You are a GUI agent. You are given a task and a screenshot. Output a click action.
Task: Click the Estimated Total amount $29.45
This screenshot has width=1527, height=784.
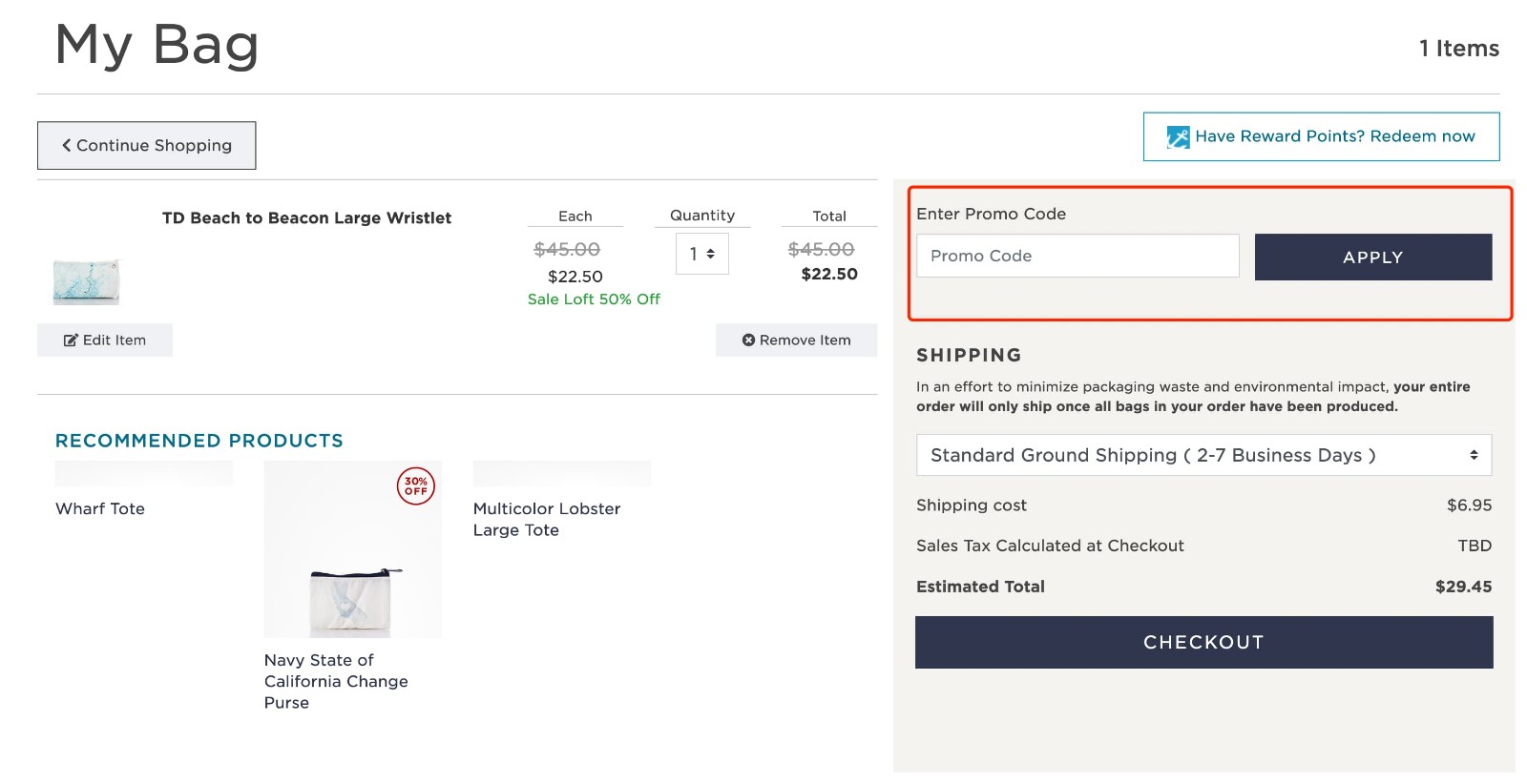click(1463, 587)
